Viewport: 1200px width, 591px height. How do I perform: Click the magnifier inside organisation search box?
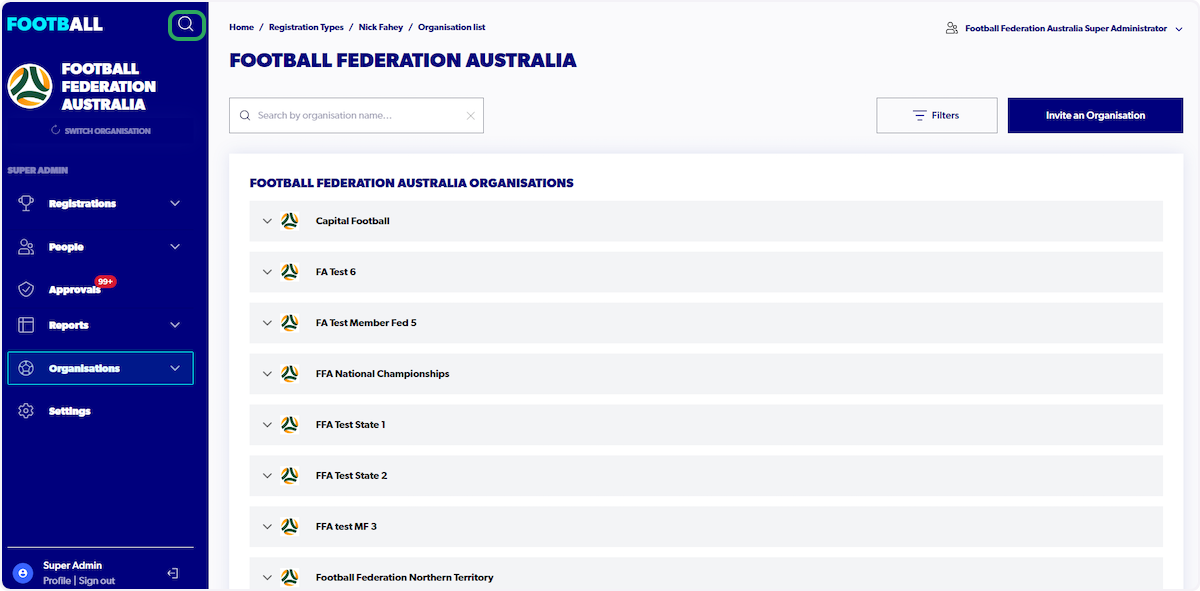[x=245, y=116]
